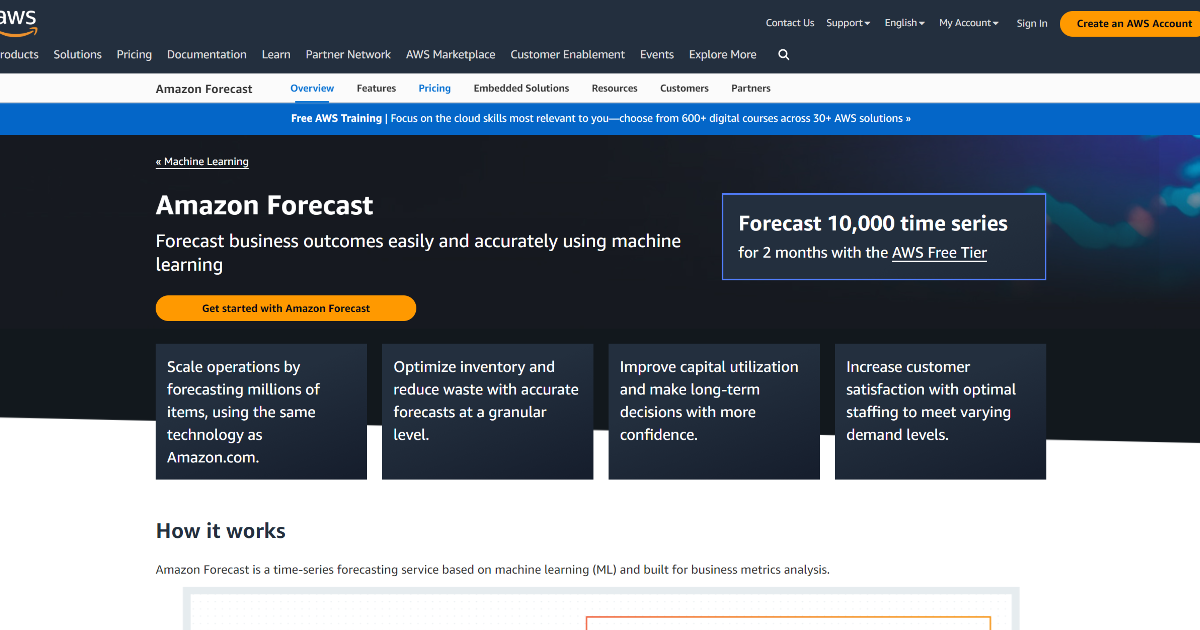Open the Overview tab
Screen dimensions: 1200x630
311,88
